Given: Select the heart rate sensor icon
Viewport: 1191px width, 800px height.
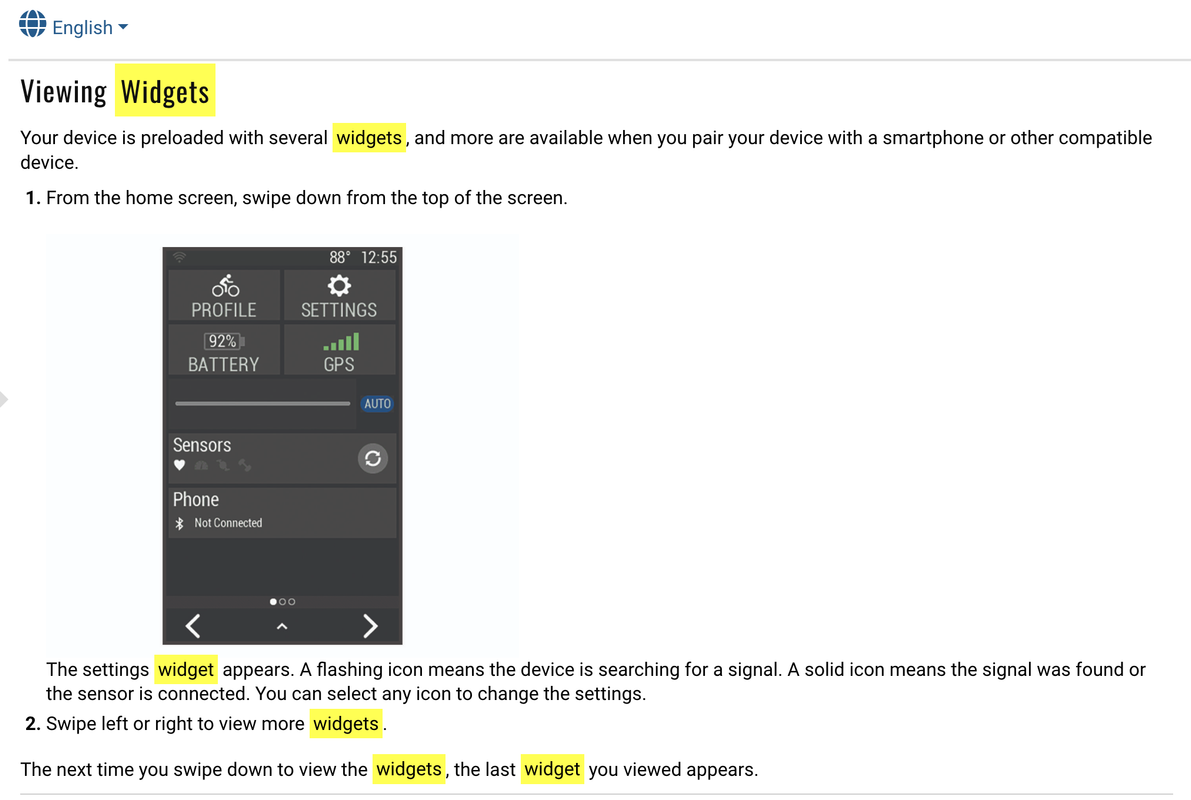Looking at the screenshot, I should [179, 465].
